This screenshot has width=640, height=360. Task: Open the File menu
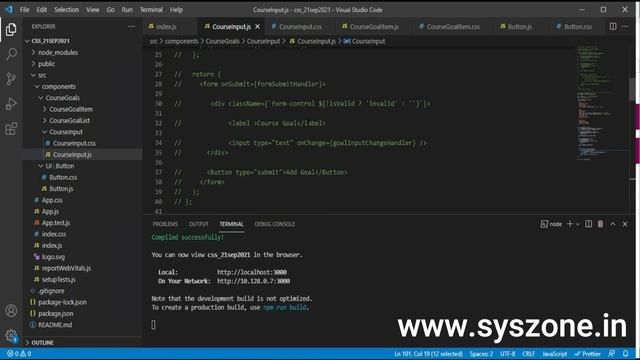pos(24,9)
